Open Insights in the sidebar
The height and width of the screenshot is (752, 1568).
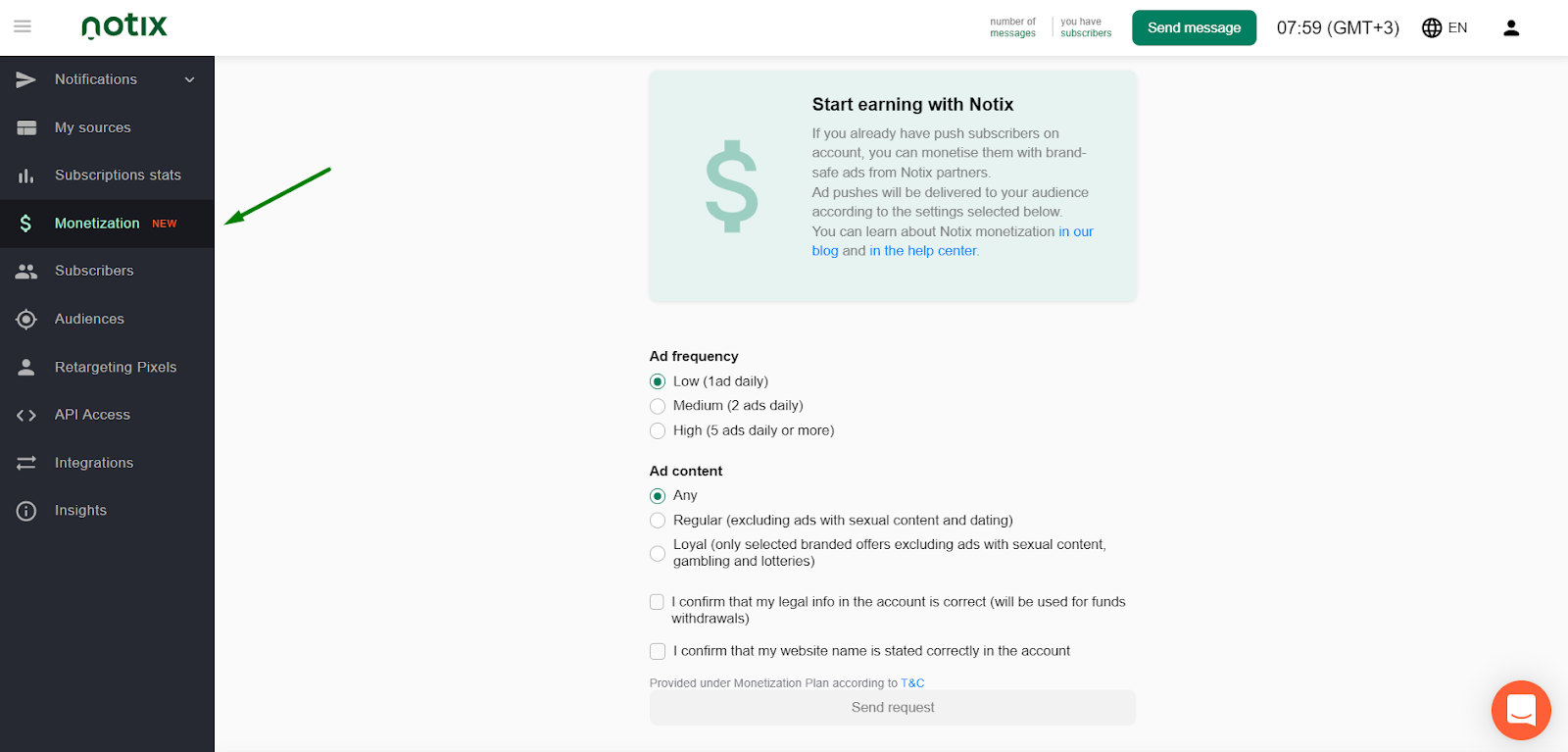click(107, 511)
